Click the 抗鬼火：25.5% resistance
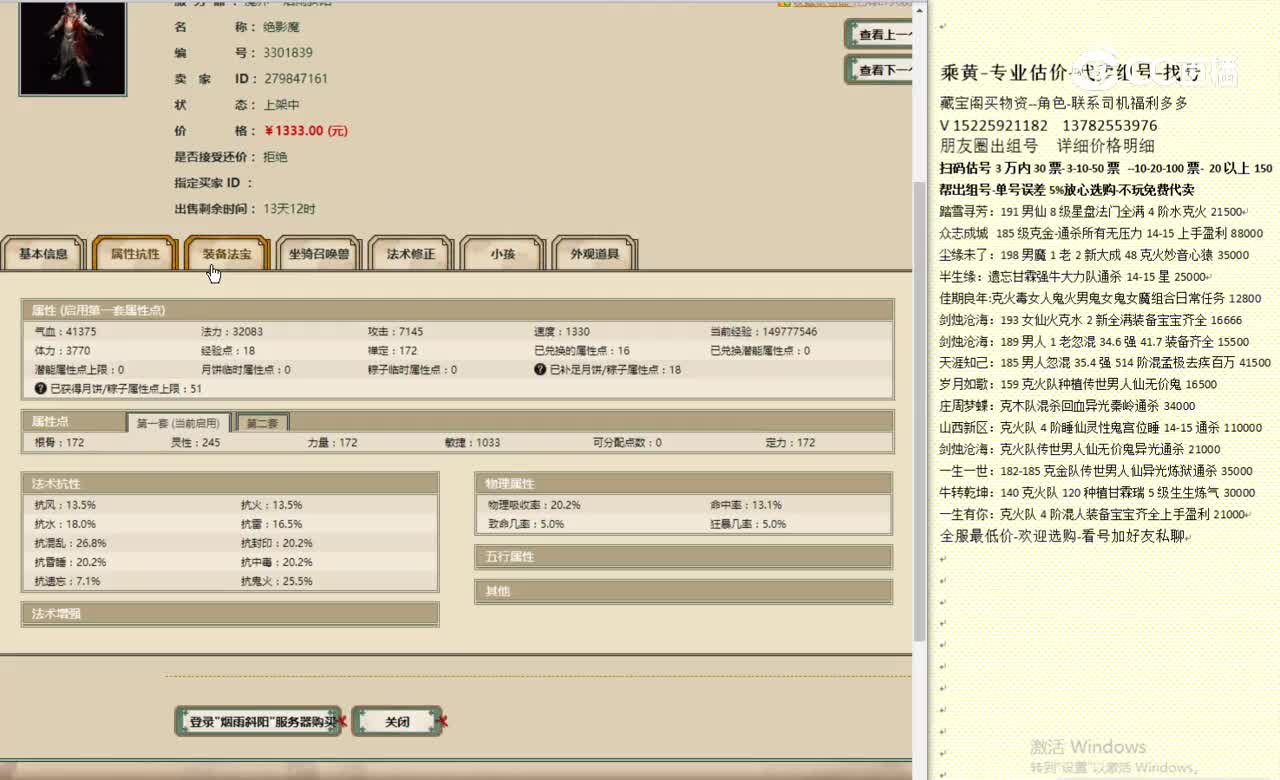This screenshot has width=1280, height=780. [277, 581]
